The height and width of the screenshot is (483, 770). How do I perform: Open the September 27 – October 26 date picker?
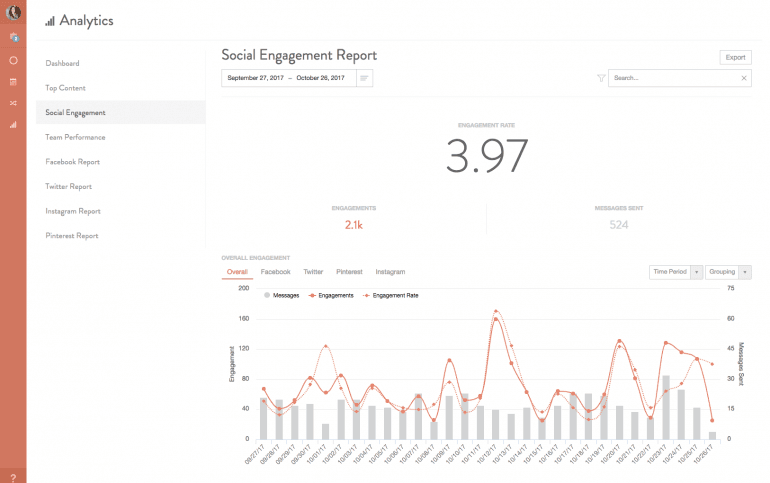click(286, 78)
